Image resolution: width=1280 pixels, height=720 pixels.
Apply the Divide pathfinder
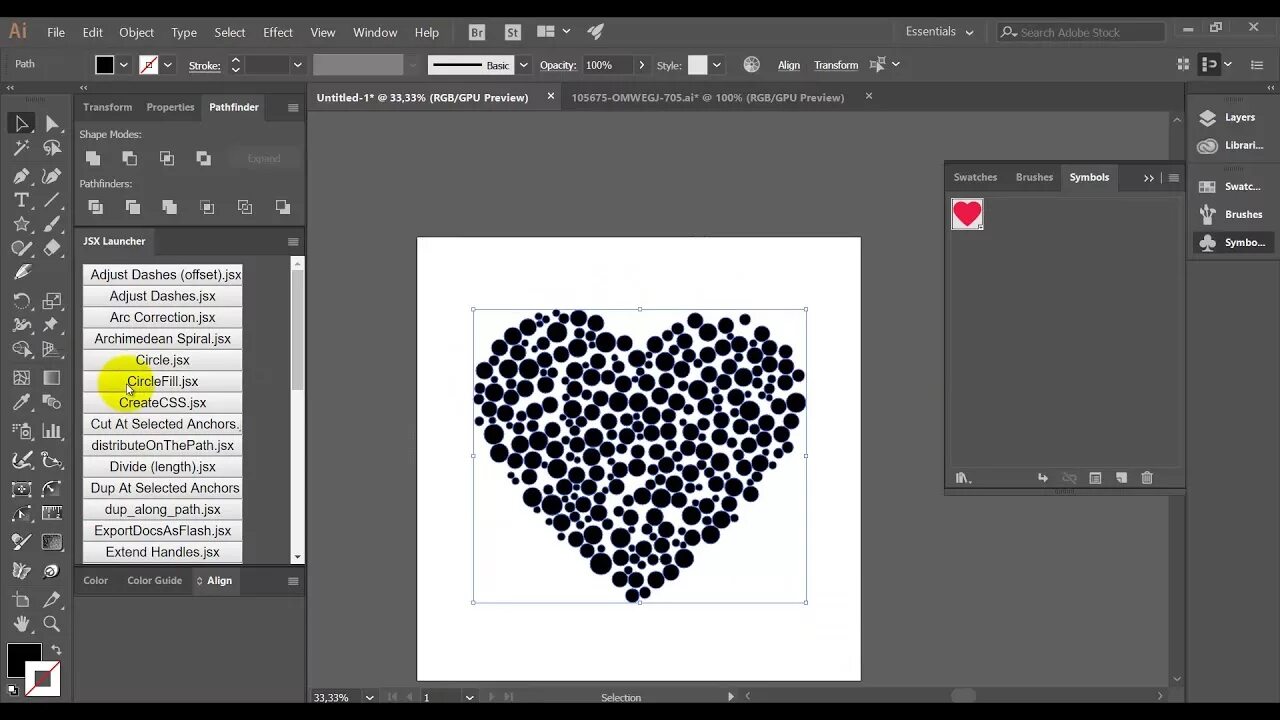(95, 207)
